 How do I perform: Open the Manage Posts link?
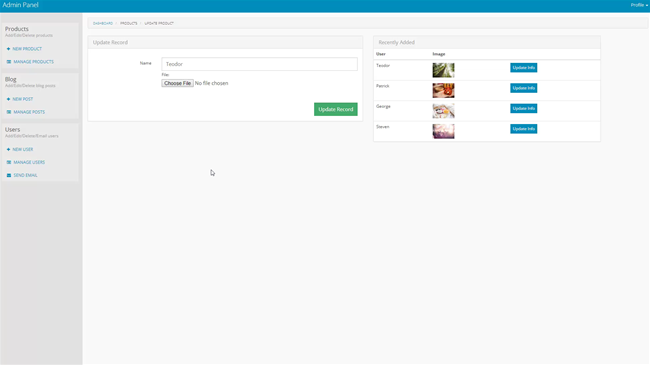click(29, 112)
